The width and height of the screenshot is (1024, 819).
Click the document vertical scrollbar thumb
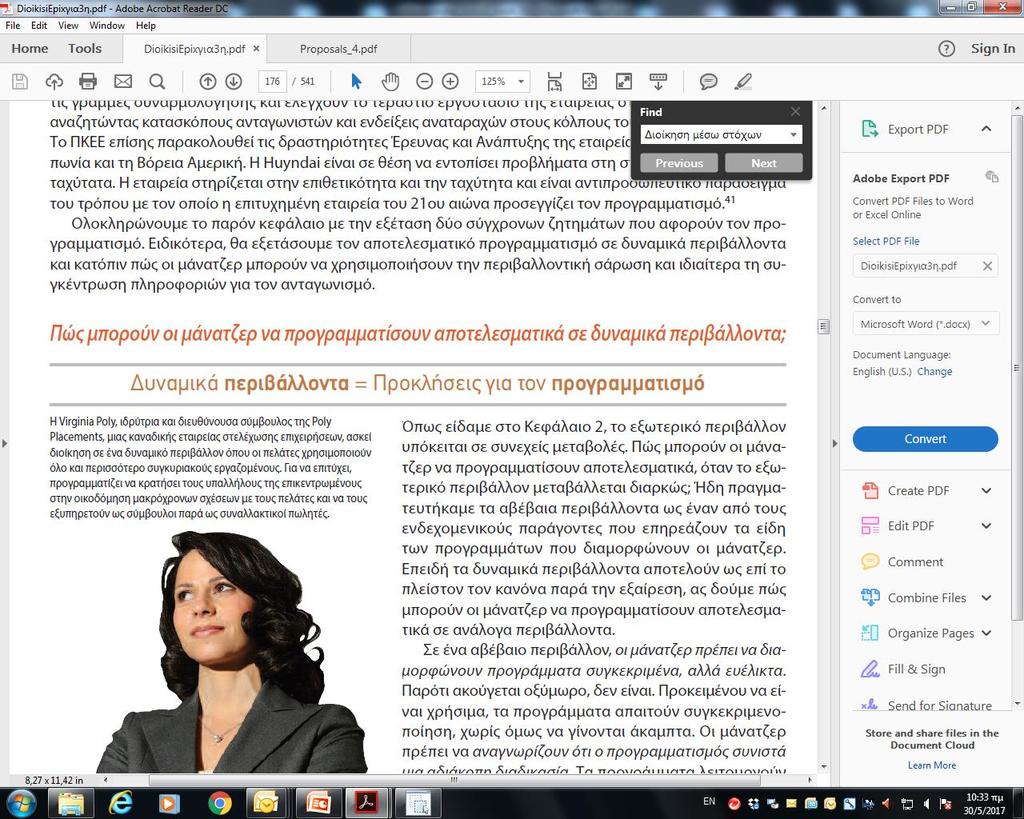click(x=824, y=327)
